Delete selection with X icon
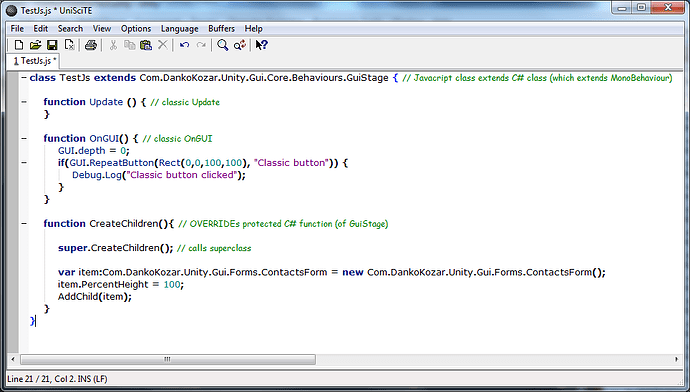 point(162,45)
